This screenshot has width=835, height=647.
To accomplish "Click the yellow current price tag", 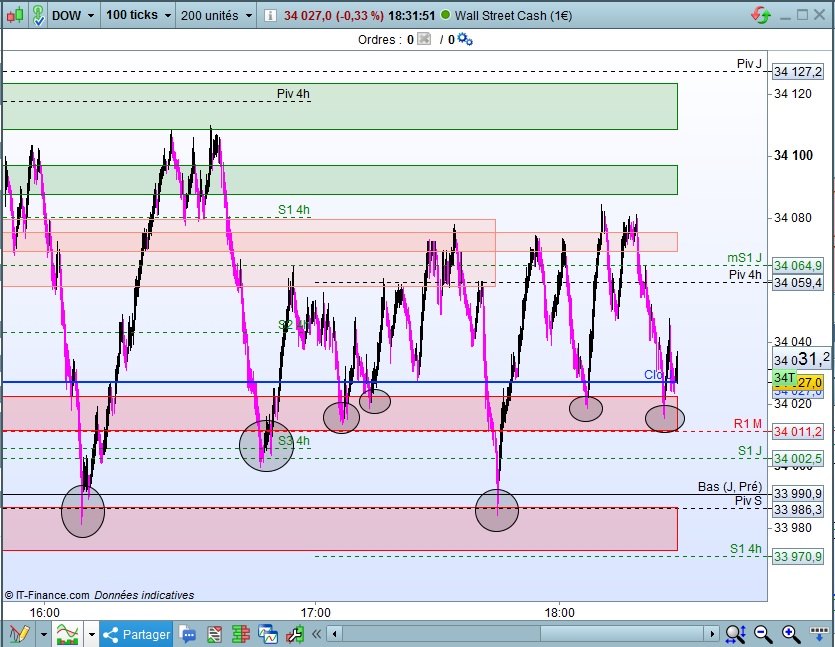I will 810,382.
